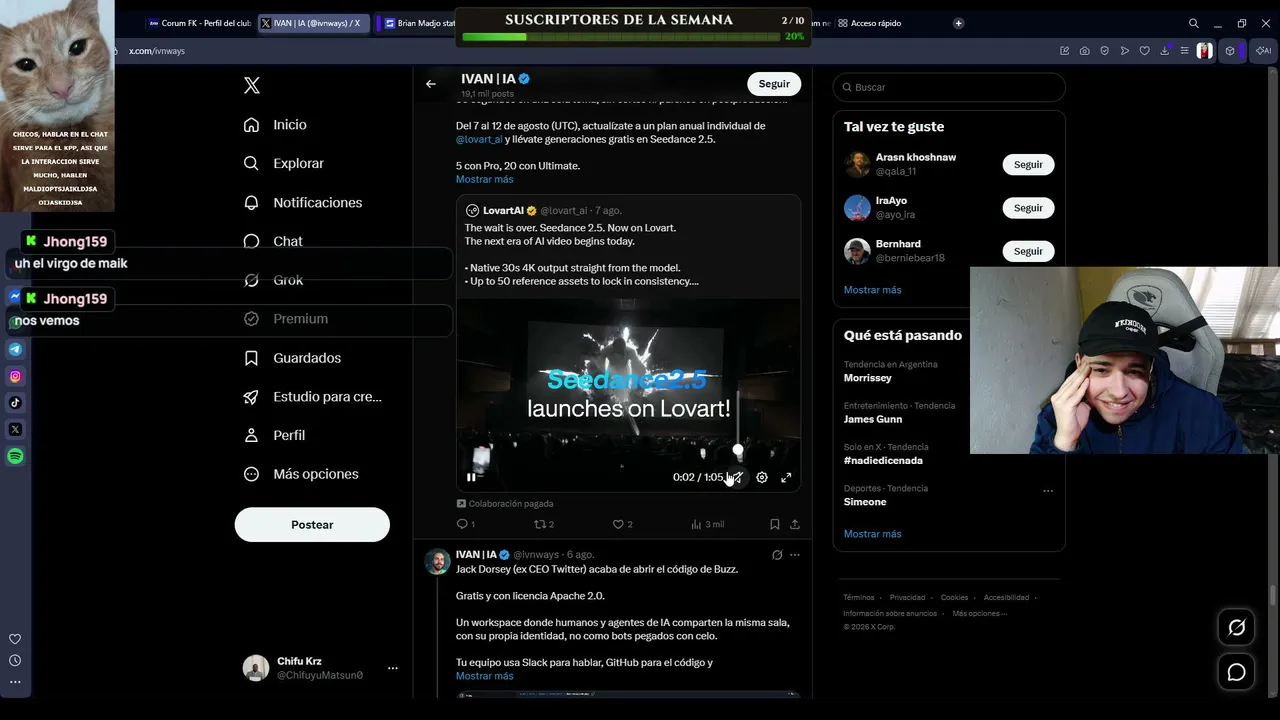Follow Arasn khoshnaw
This screenshot has height=720, width=1280.
click(1028, 164)
